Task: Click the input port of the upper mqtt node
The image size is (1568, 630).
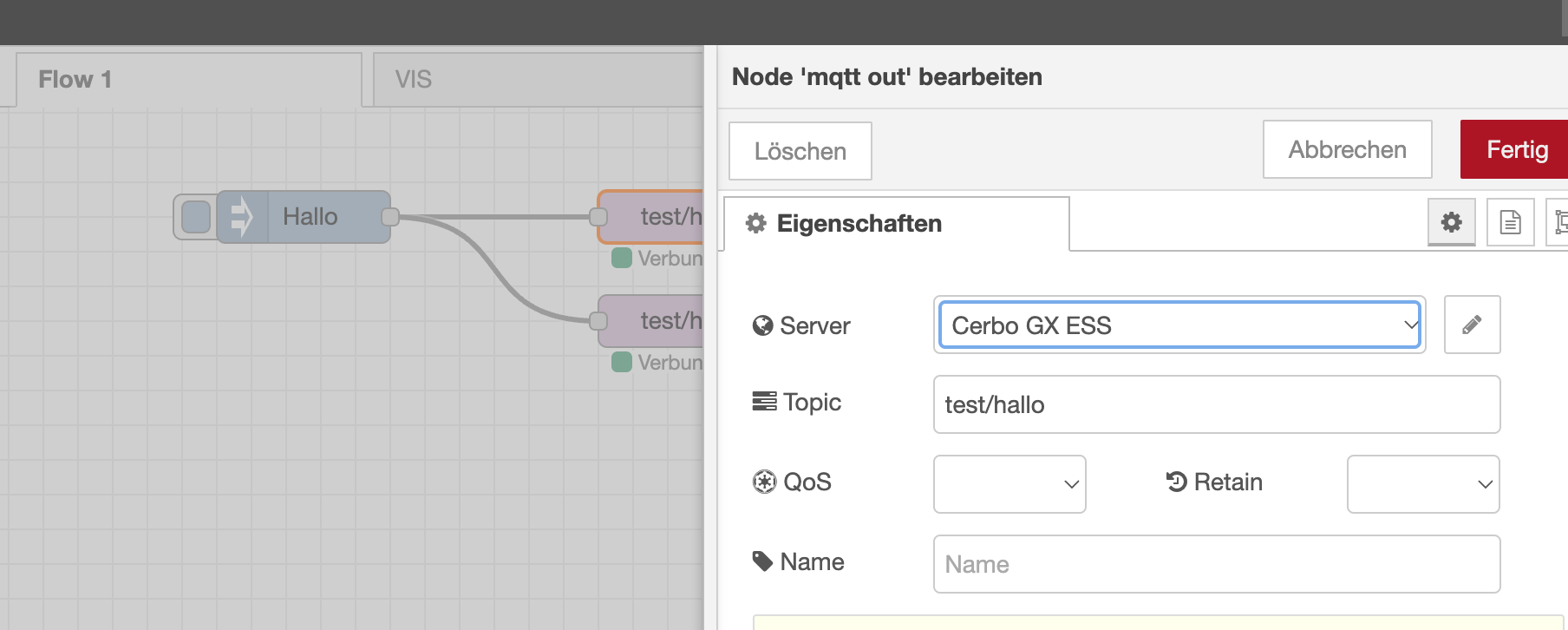Action: pos(598,217)
